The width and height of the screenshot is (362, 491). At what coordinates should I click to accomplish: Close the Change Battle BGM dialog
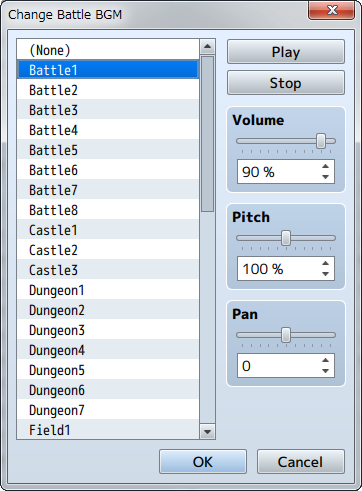point(332,10)
